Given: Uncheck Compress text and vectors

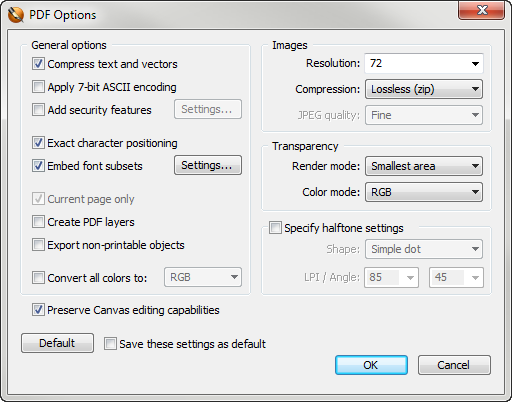Looking at the screenshot, I should click(x=38, y=64).
